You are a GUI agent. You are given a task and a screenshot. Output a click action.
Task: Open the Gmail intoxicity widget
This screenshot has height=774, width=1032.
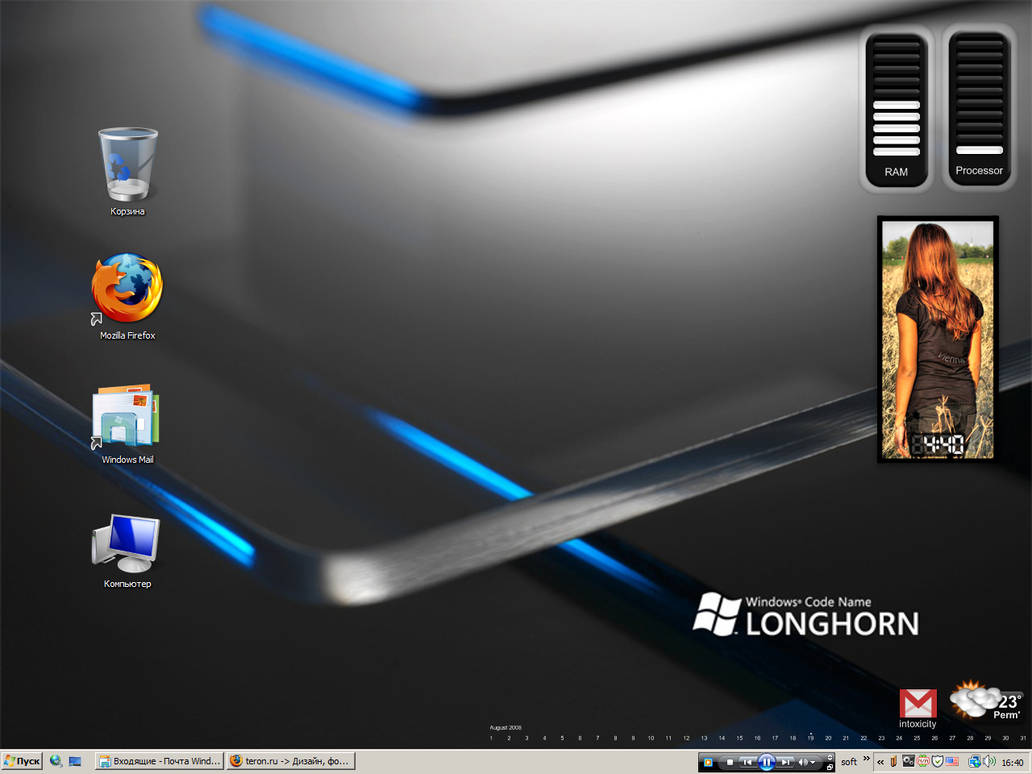point(918,709)
